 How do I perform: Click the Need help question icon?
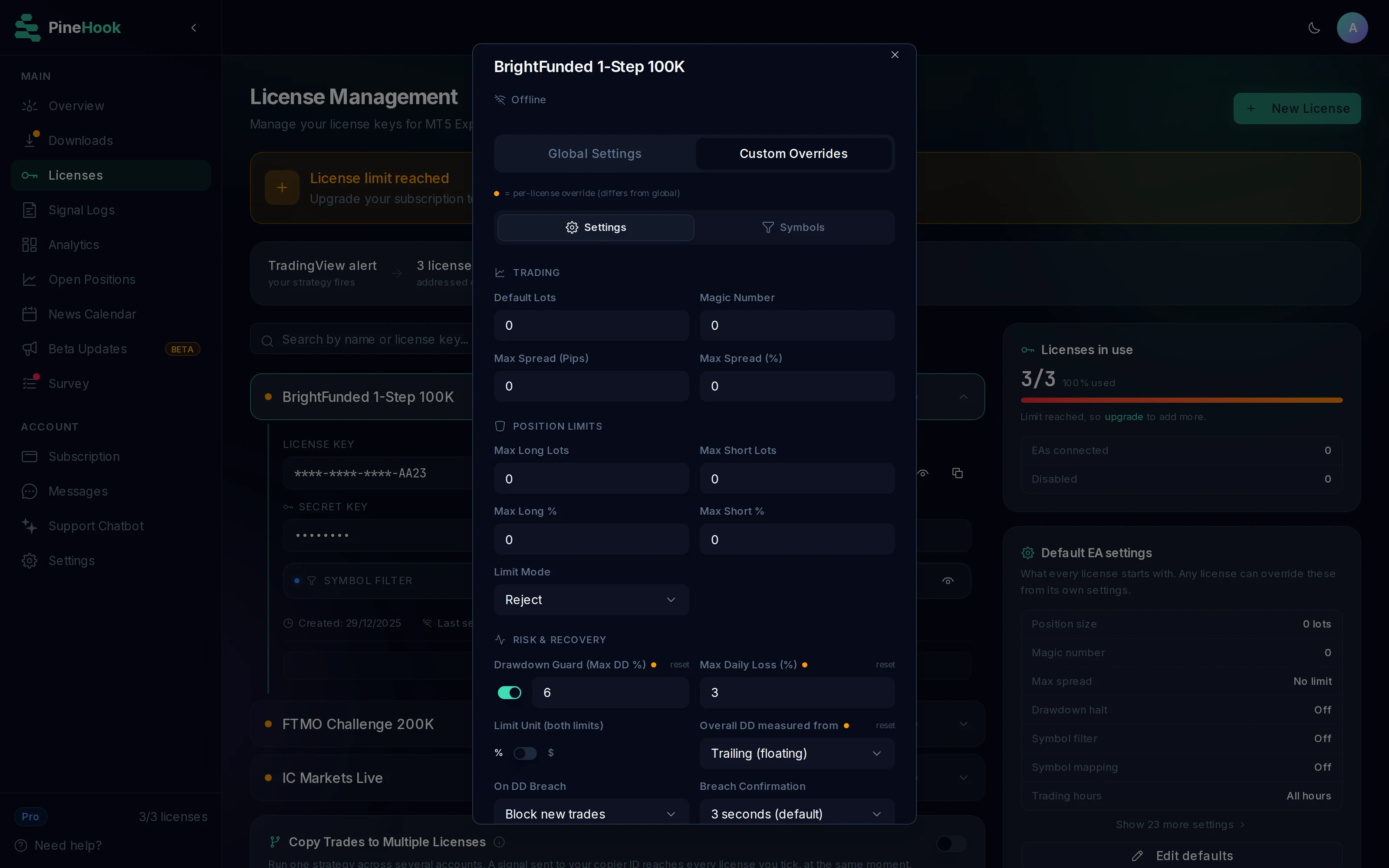tap(21, 845)
